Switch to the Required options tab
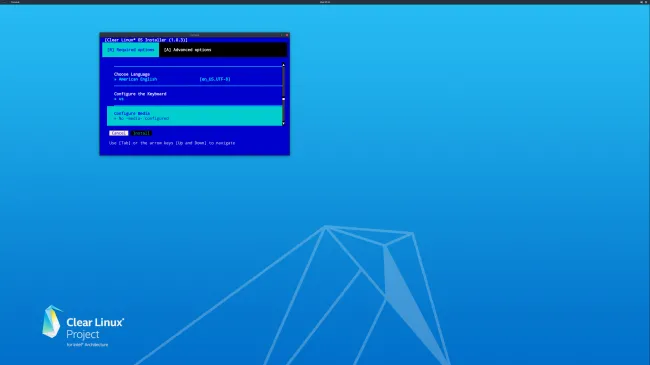This screenshot has height=365, width=650. coord(131,50)
